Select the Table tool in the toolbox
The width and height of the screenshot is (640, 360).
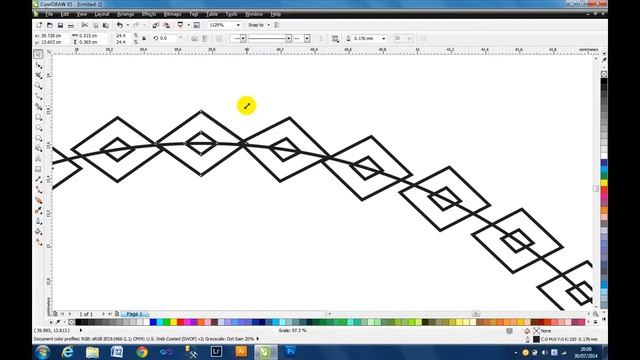tap(38, 169)
